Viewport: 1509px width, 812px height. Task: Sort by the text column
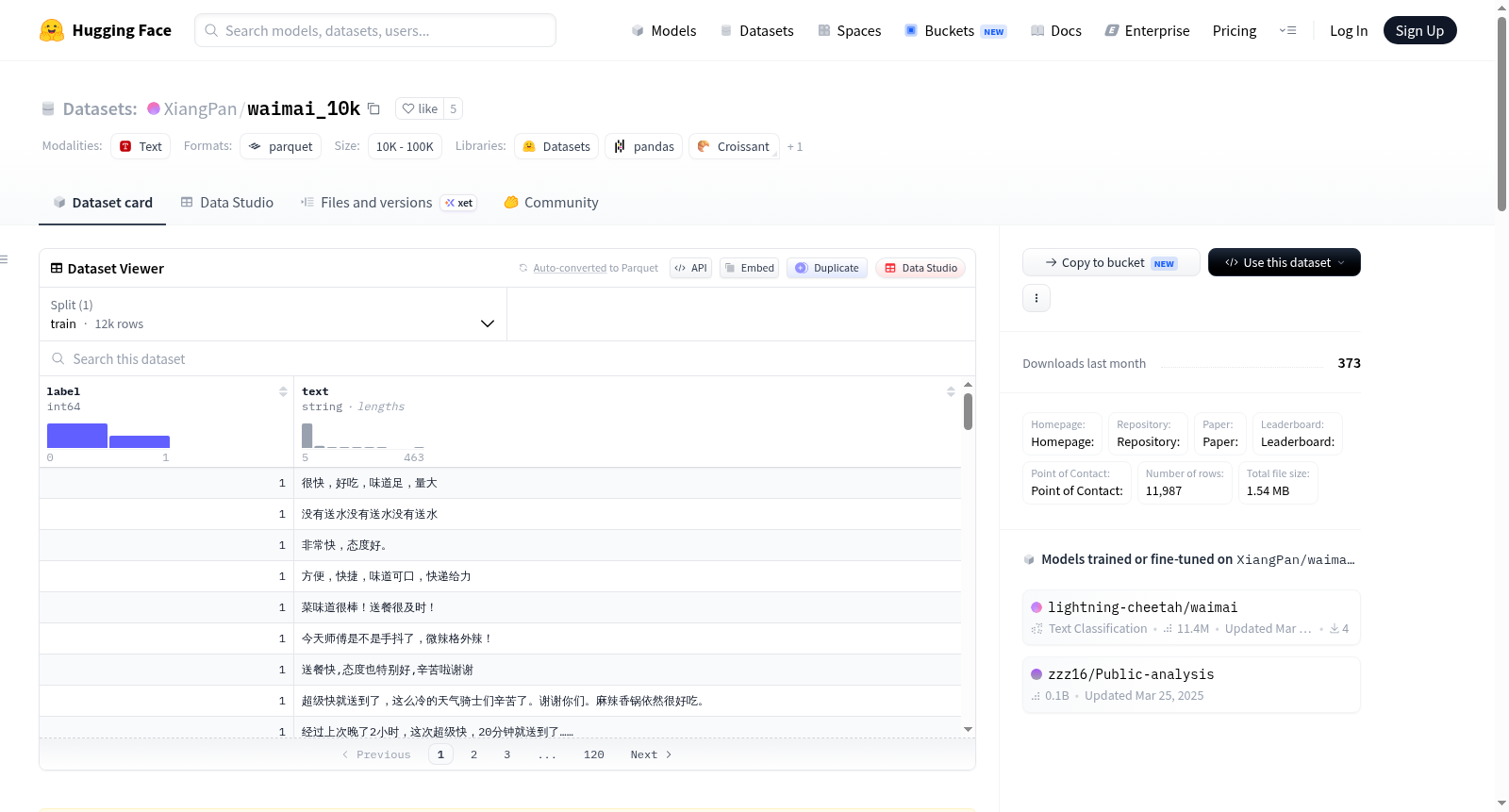[x=951, y=391]
